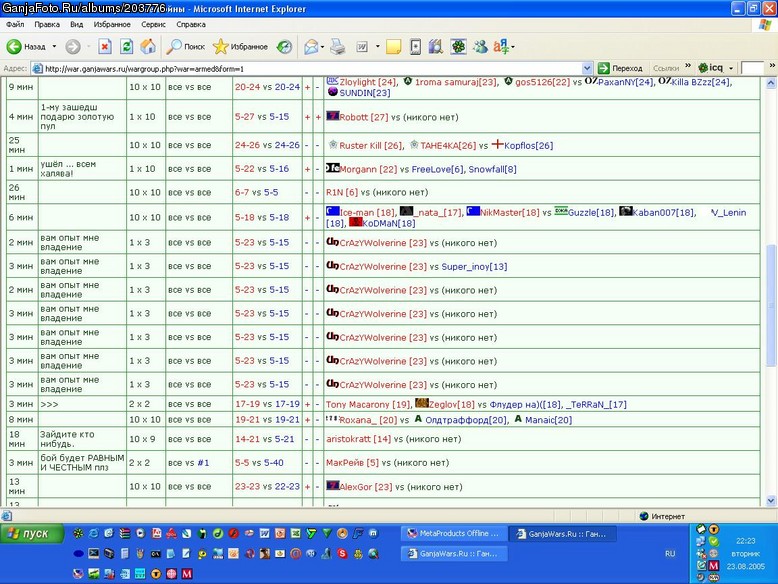Click the R1N [6] player link
The width and height of the screenshot is (778, 584).
pos(342,193)
